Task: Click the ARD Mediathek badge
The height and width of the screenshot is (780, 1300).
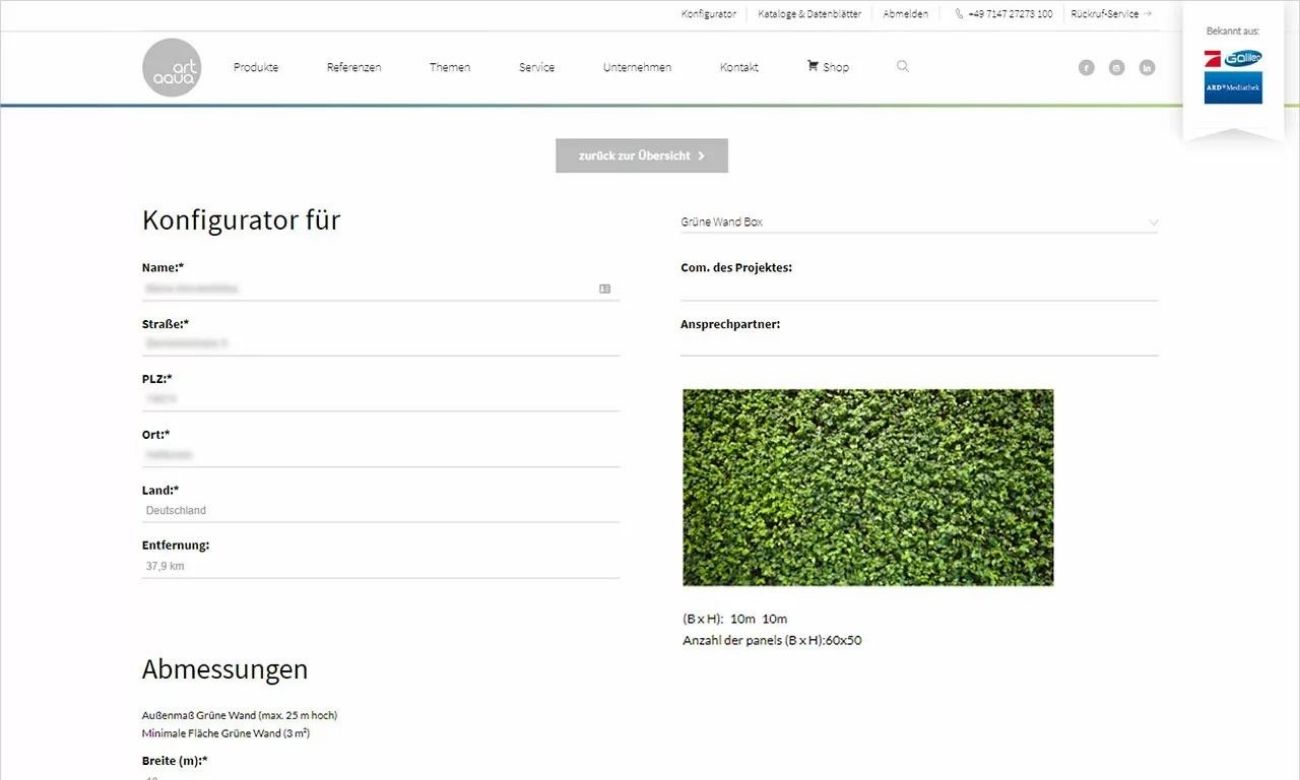Action: (x=1232, y=88)
